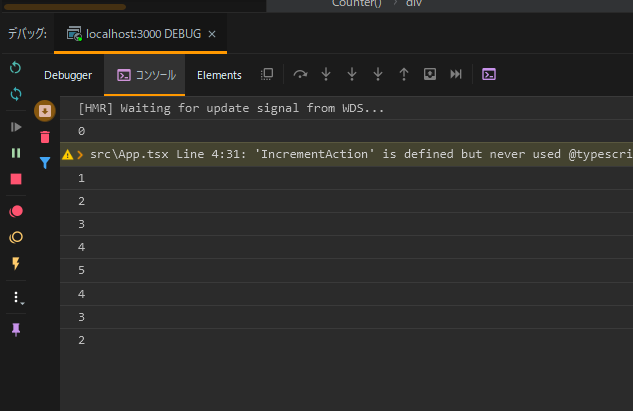Resume the program with the play icon
This screenshot has width=633, height=411.
(16, 127)
